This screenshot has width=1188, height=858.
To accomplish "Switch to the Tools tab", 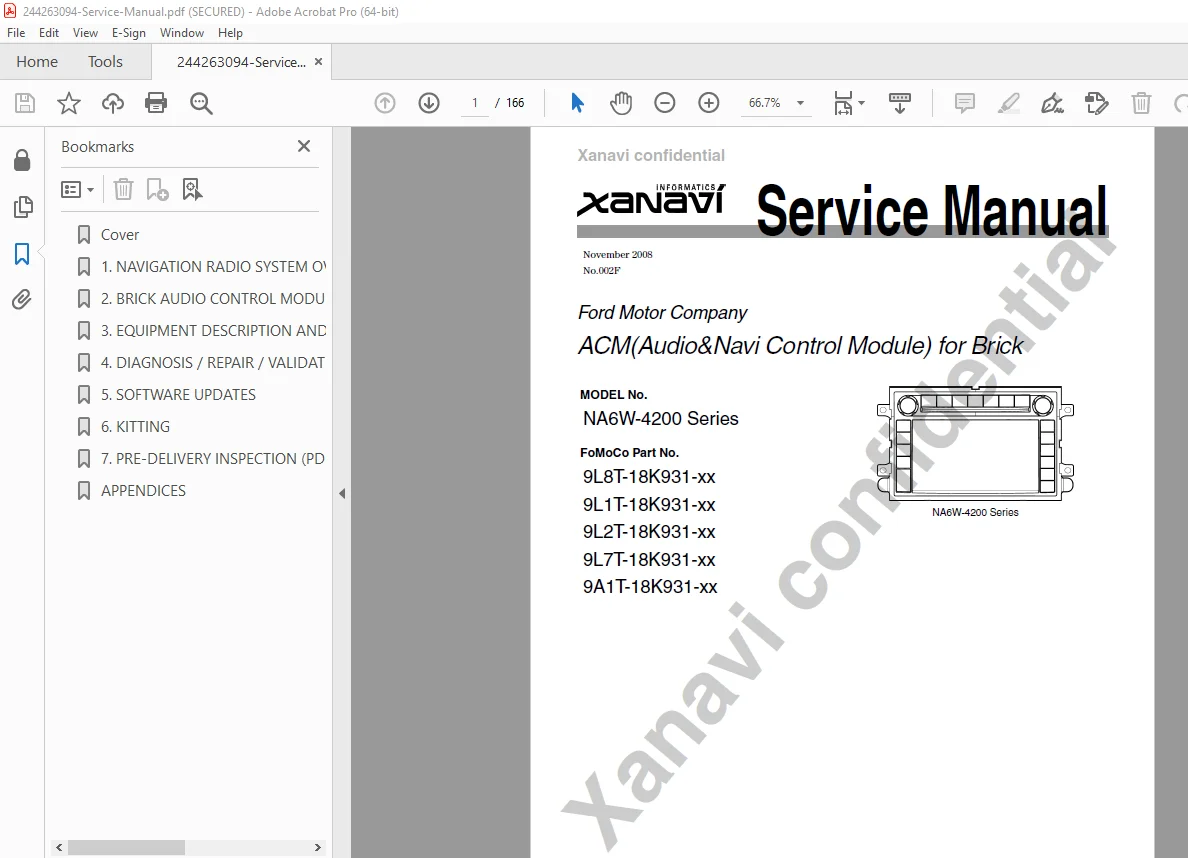I will tap(105, 61).
